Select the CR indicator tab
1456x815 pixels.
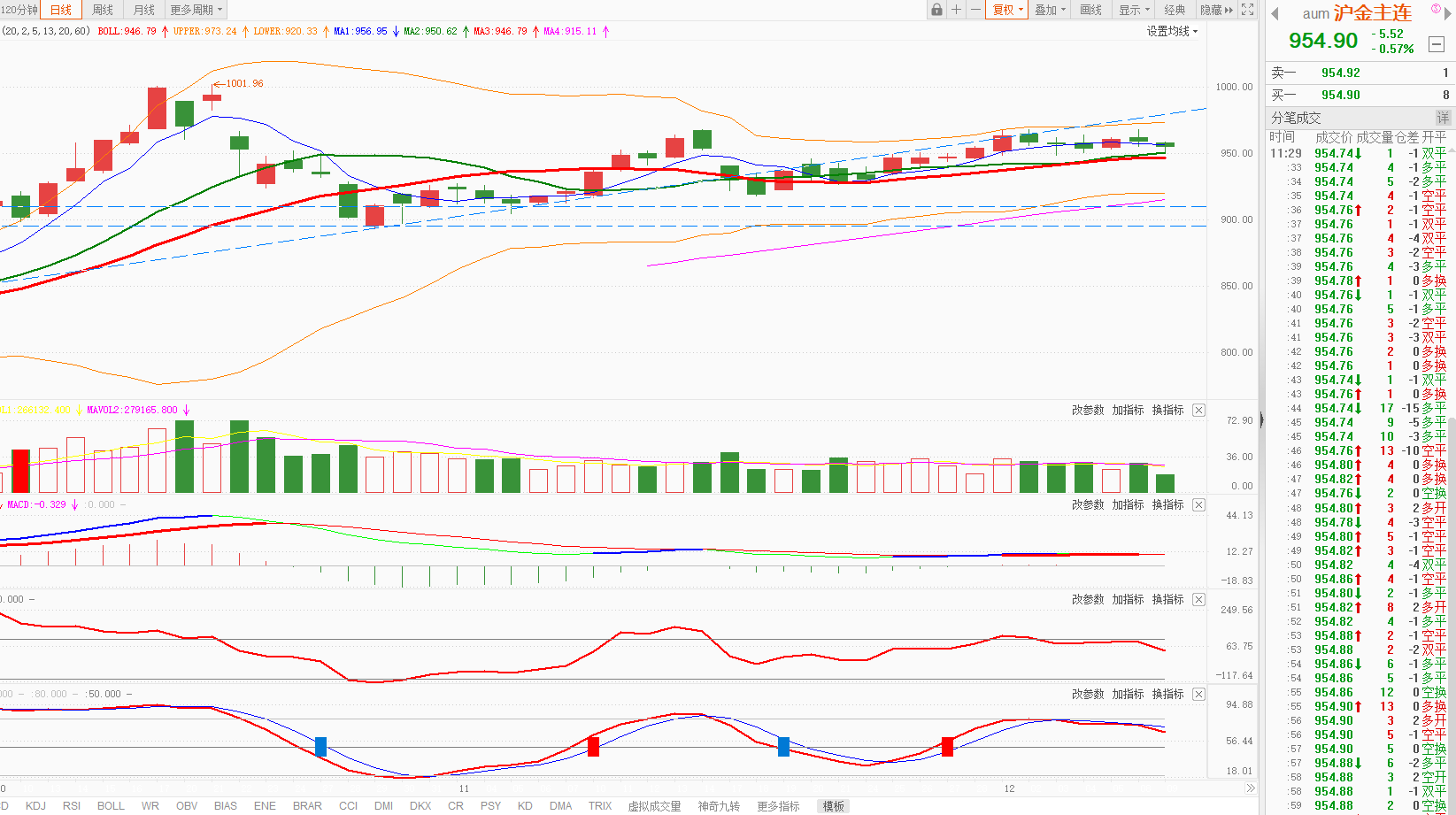click(456, 806)
